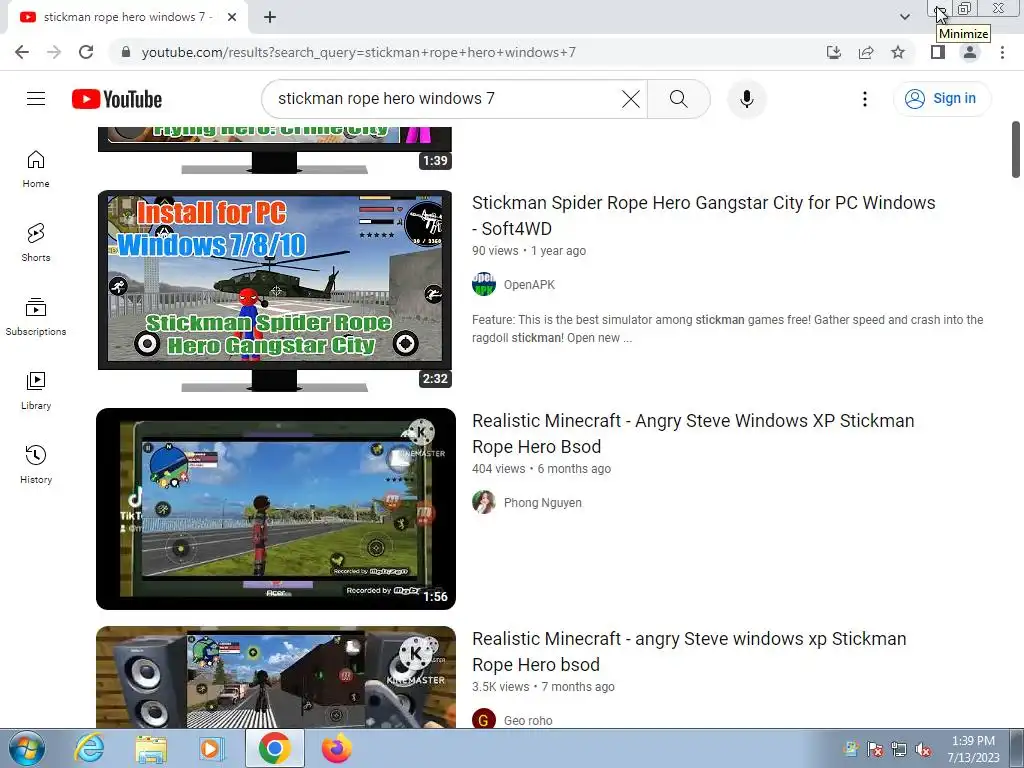Screen dimensions: 1024x768
Task: Reload the current page
Action: tap(86, 52)
